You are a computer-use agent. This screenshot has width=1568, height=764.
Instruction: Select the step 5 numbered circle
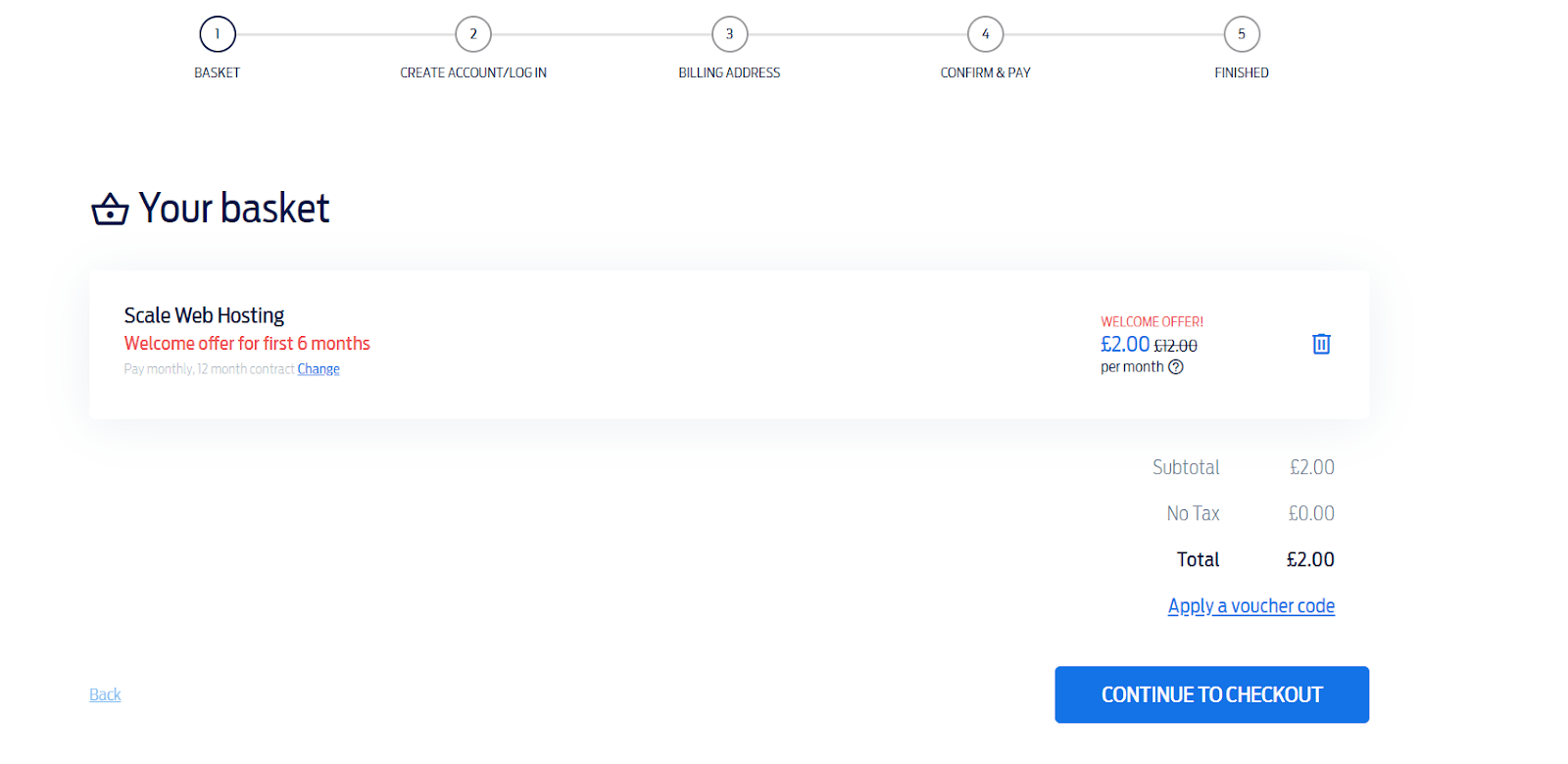point(1242,34)
